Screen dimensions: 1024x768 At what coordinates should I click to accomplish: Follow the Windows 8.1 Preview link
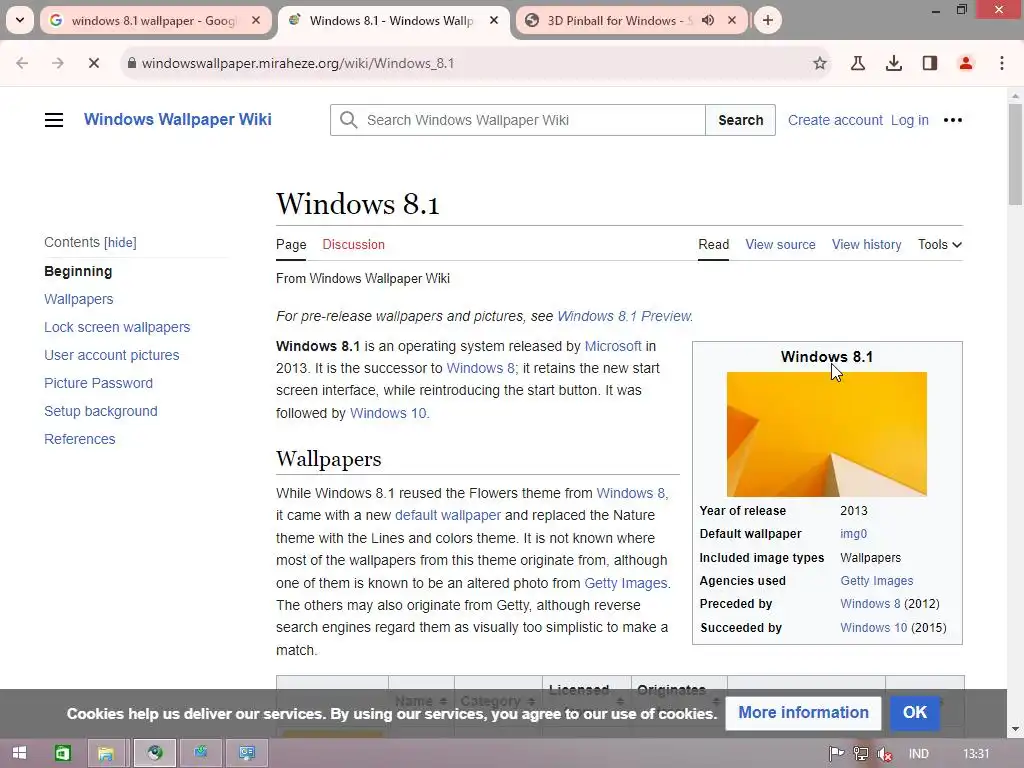624,316
